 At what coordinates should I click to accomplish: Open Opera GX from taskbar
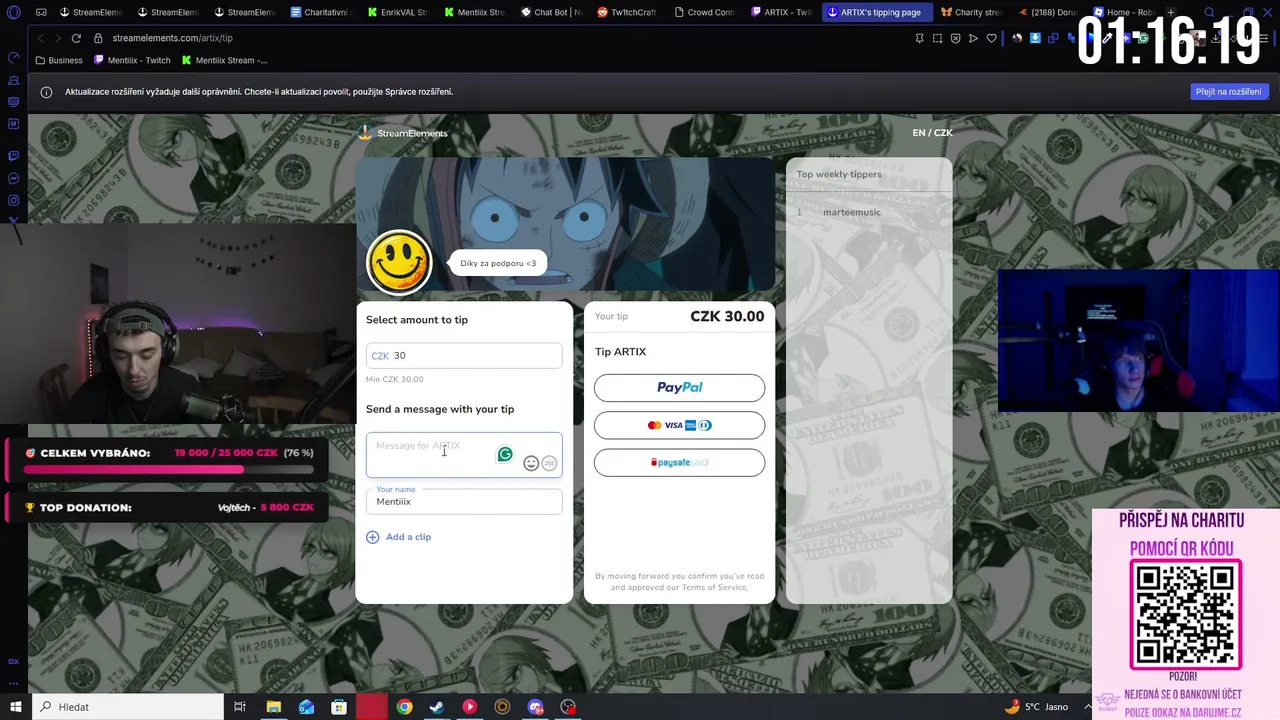(x=371, y=707)
